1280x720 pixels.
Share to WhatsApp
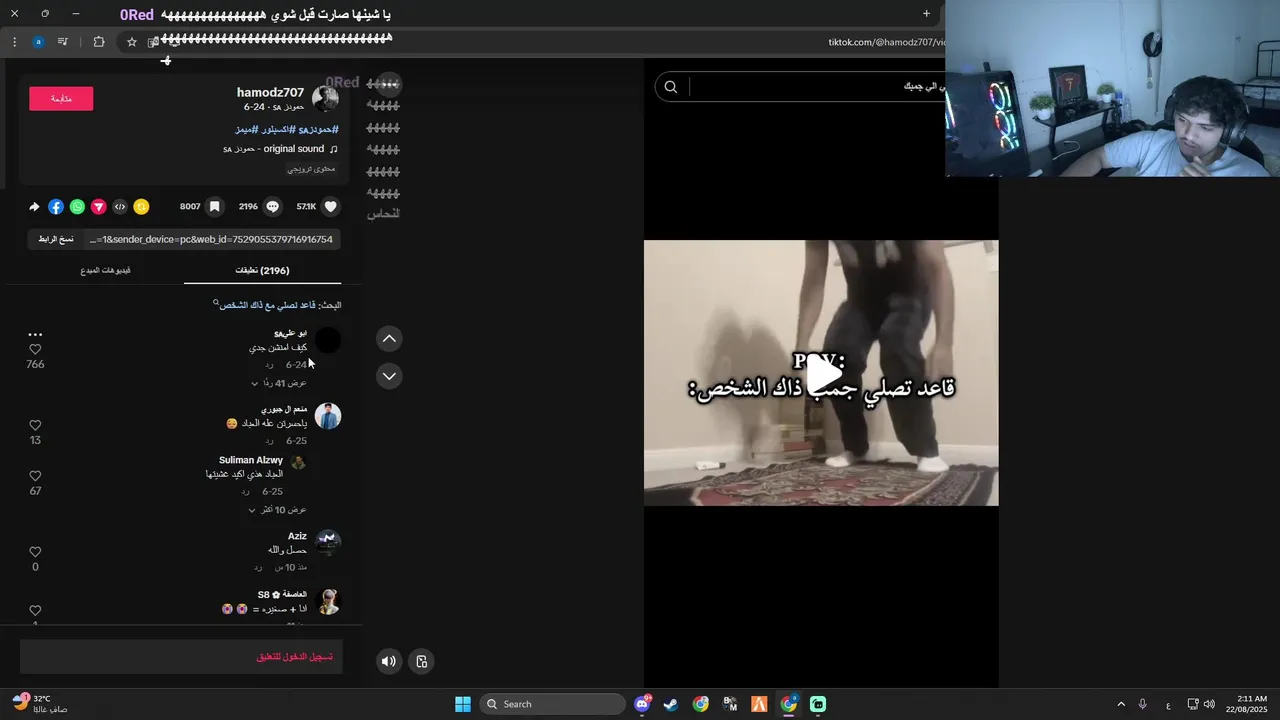point(77,207)
